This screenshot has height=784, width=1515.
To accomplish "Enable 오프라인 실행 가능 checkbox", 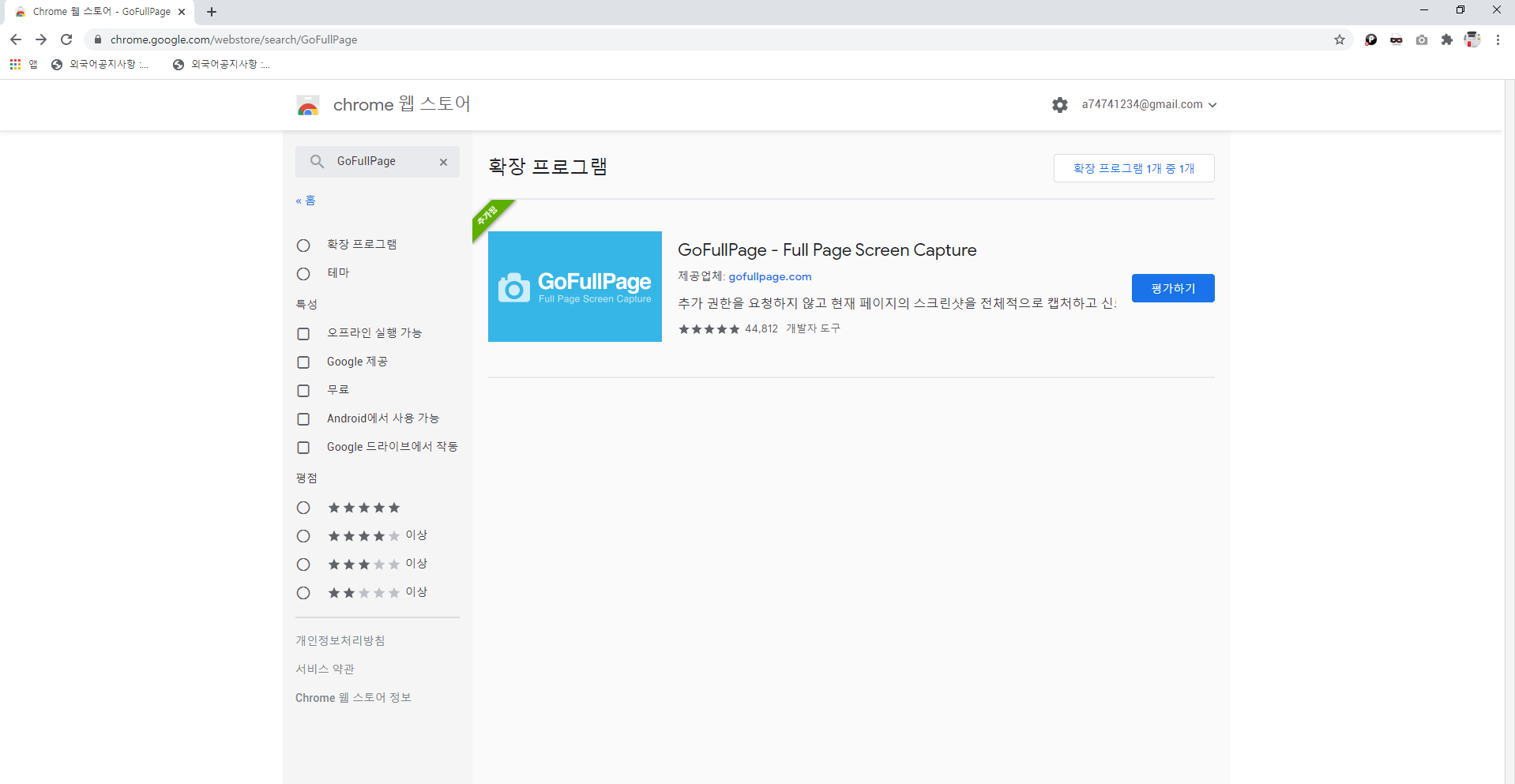I will 303,334.
